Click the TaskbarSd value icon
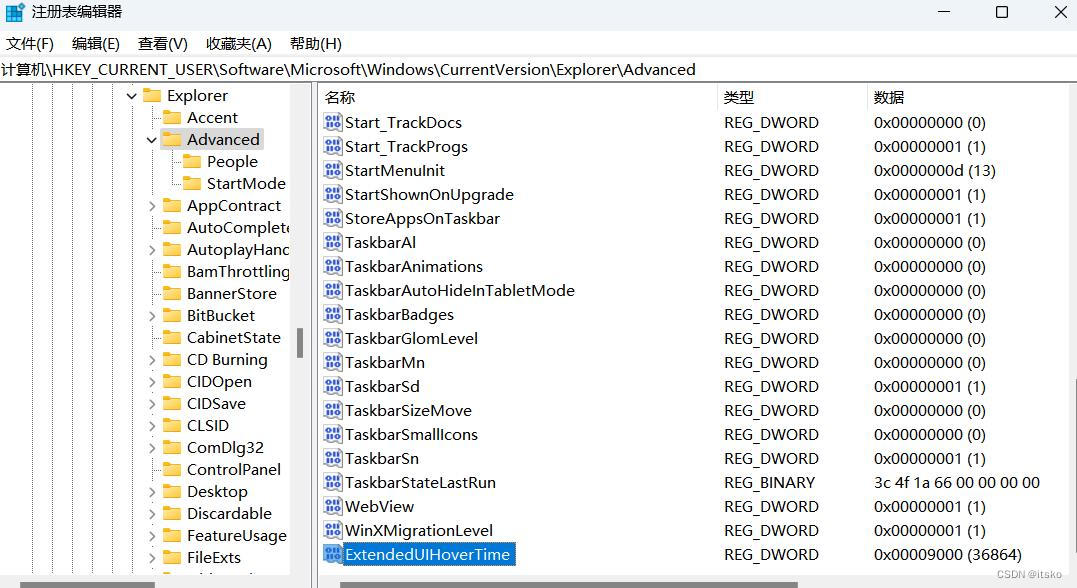Image resolution: width=1077 pixels, height=588 pixels. [333, 386]
